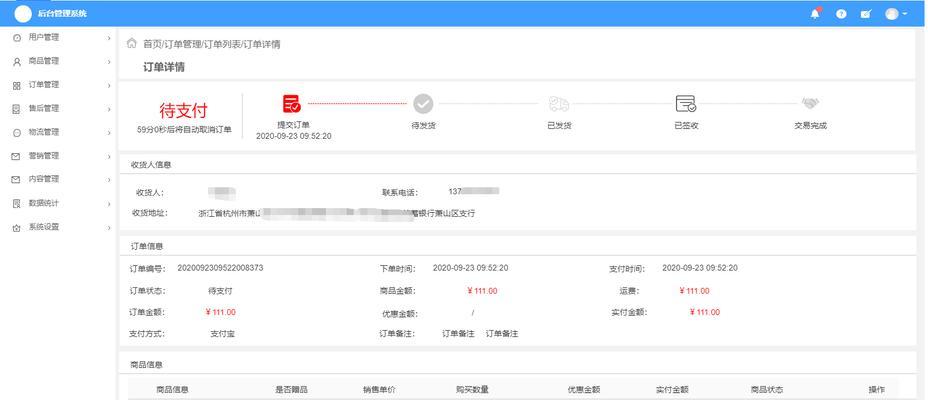Click the 联系电话 number starting 137

(474, 191)
